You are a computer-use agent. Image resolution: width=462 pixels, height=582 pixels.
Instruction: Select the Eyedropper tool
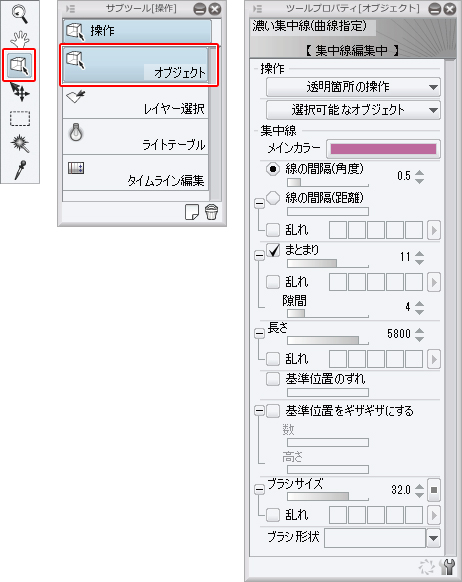20,170
